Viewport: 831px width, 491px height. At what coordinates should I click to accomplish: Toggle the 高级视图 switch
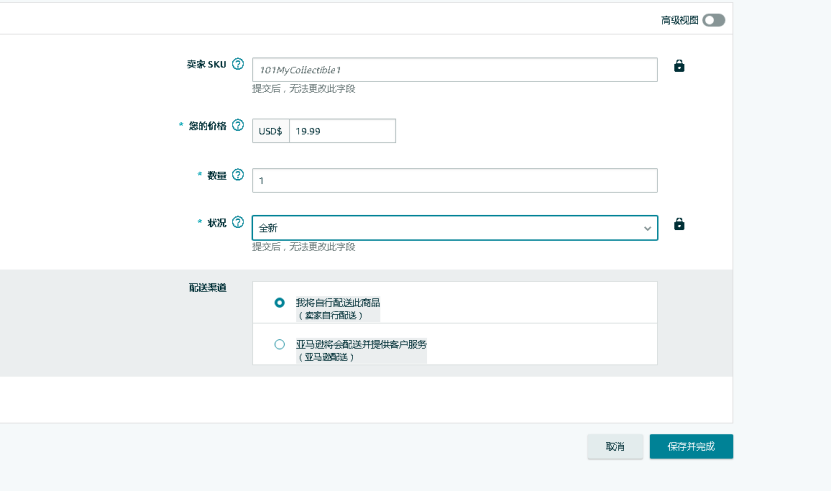coord(713,20)
